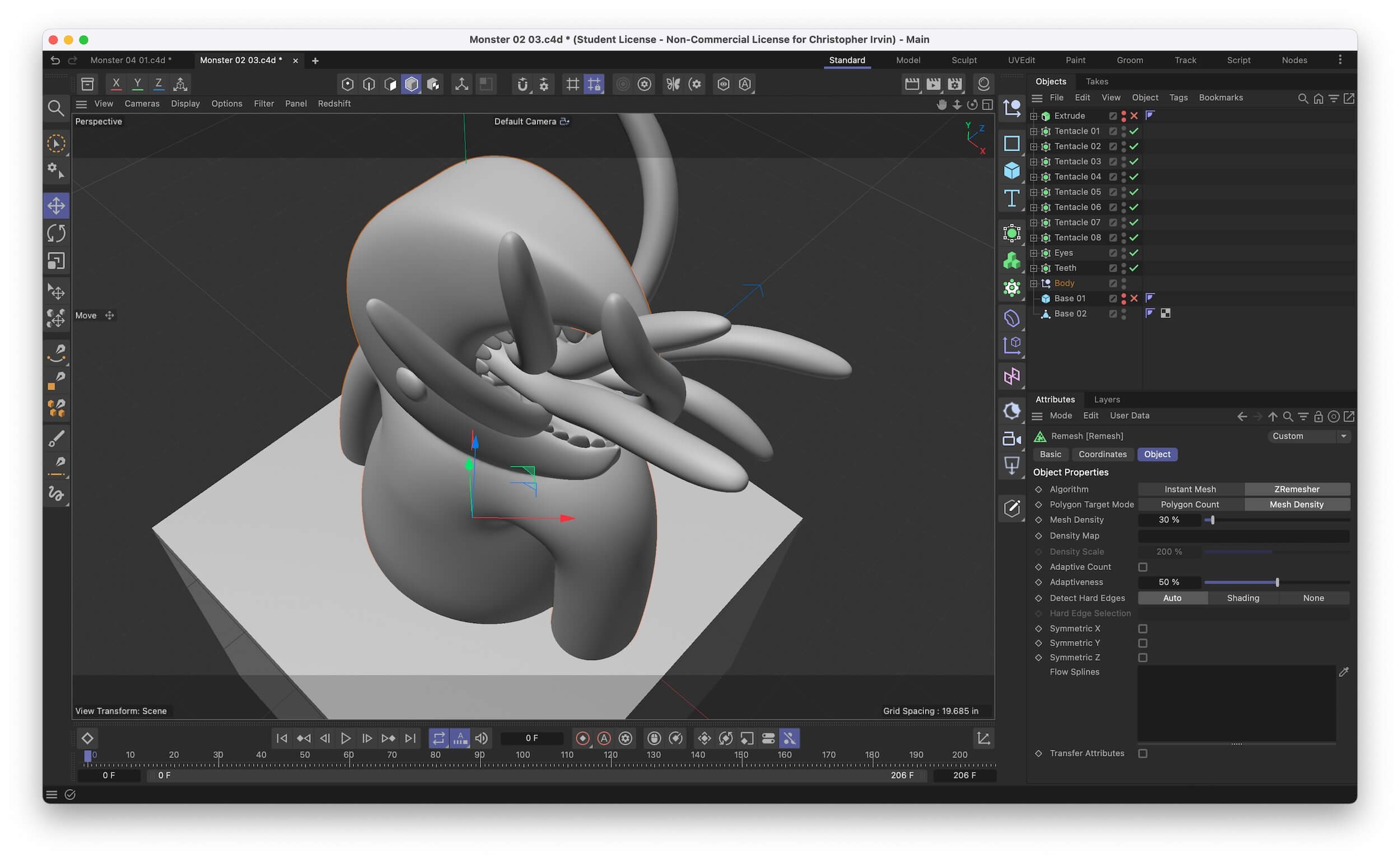Image resolution: width=1400 pixels, height=860 pixels.
Task: Open Render to Picture Viewer icon
Action: 934,84
